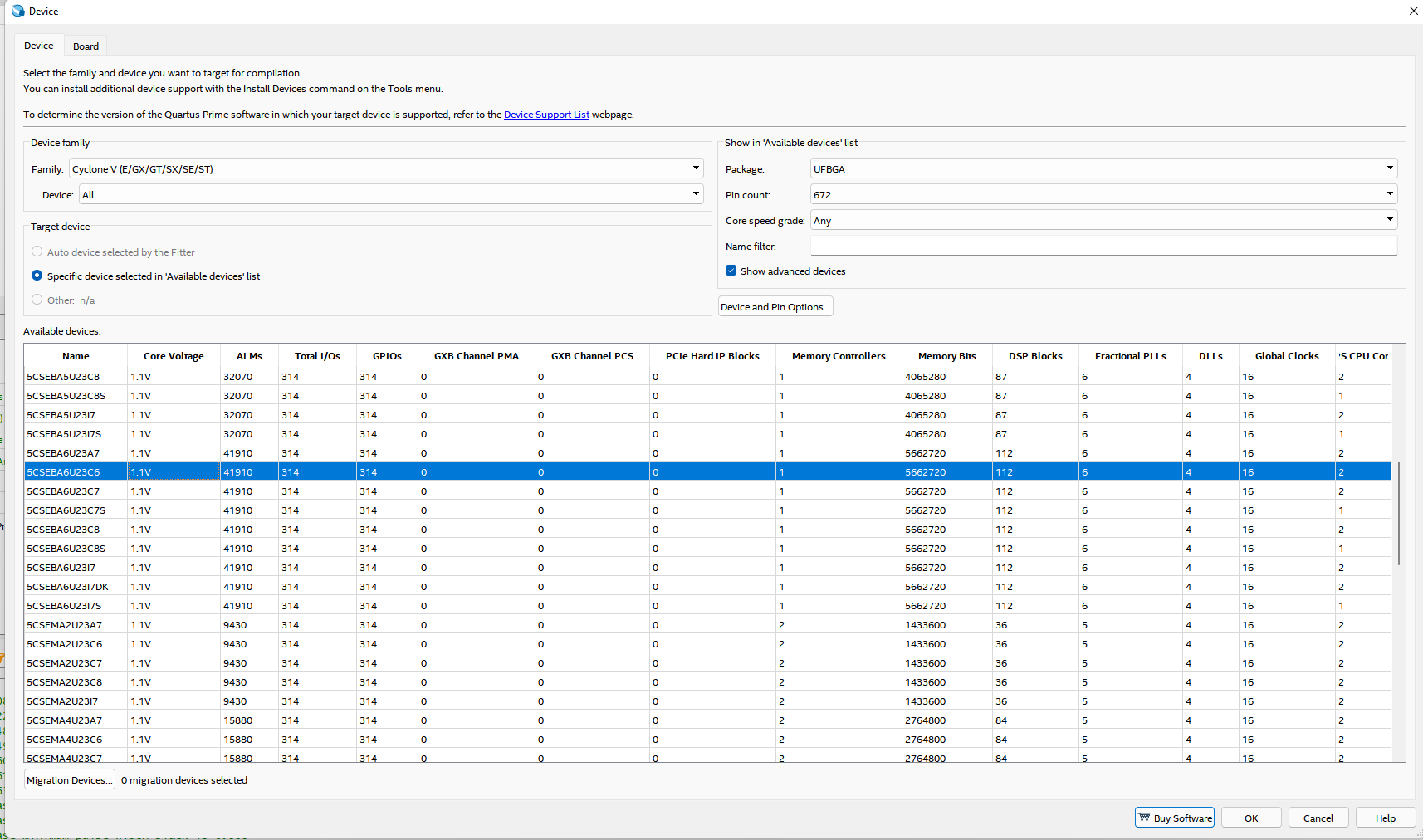Image resolution: width=1423 pixels, height=840 pixels.
Task: Focus the Name filter input field
Action: 1103,246
